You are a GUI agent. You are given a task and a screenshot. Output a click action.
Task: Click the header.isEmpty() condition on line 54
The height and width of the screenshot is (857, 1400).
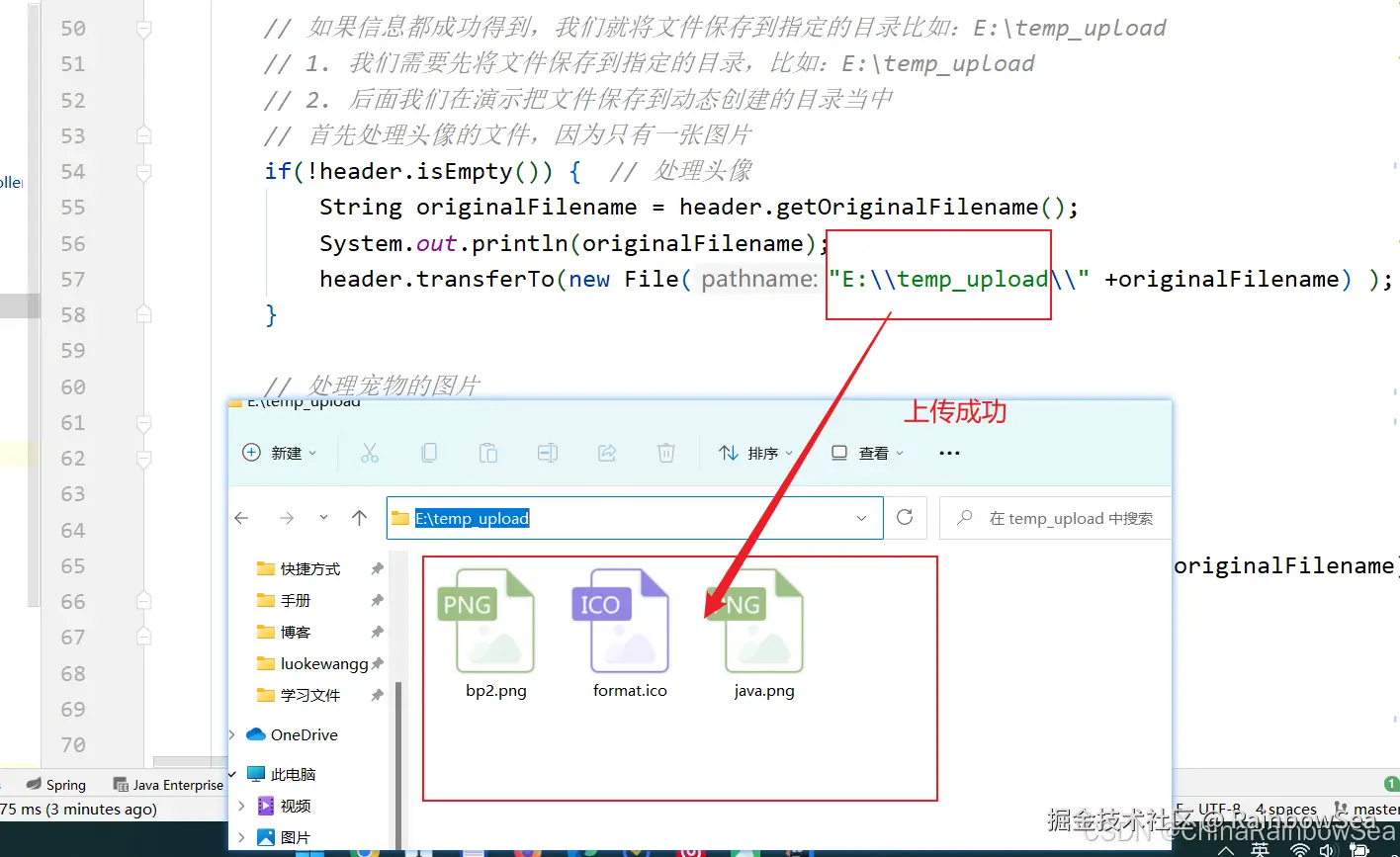point(436,171)
